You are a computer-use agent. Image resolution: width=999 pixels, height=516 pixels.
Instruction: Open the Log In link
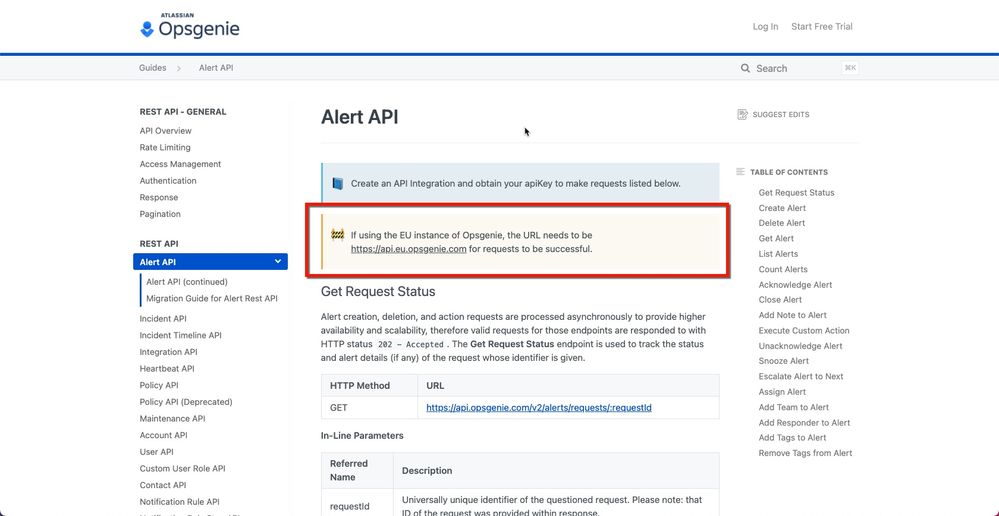(x=765, y=27)
